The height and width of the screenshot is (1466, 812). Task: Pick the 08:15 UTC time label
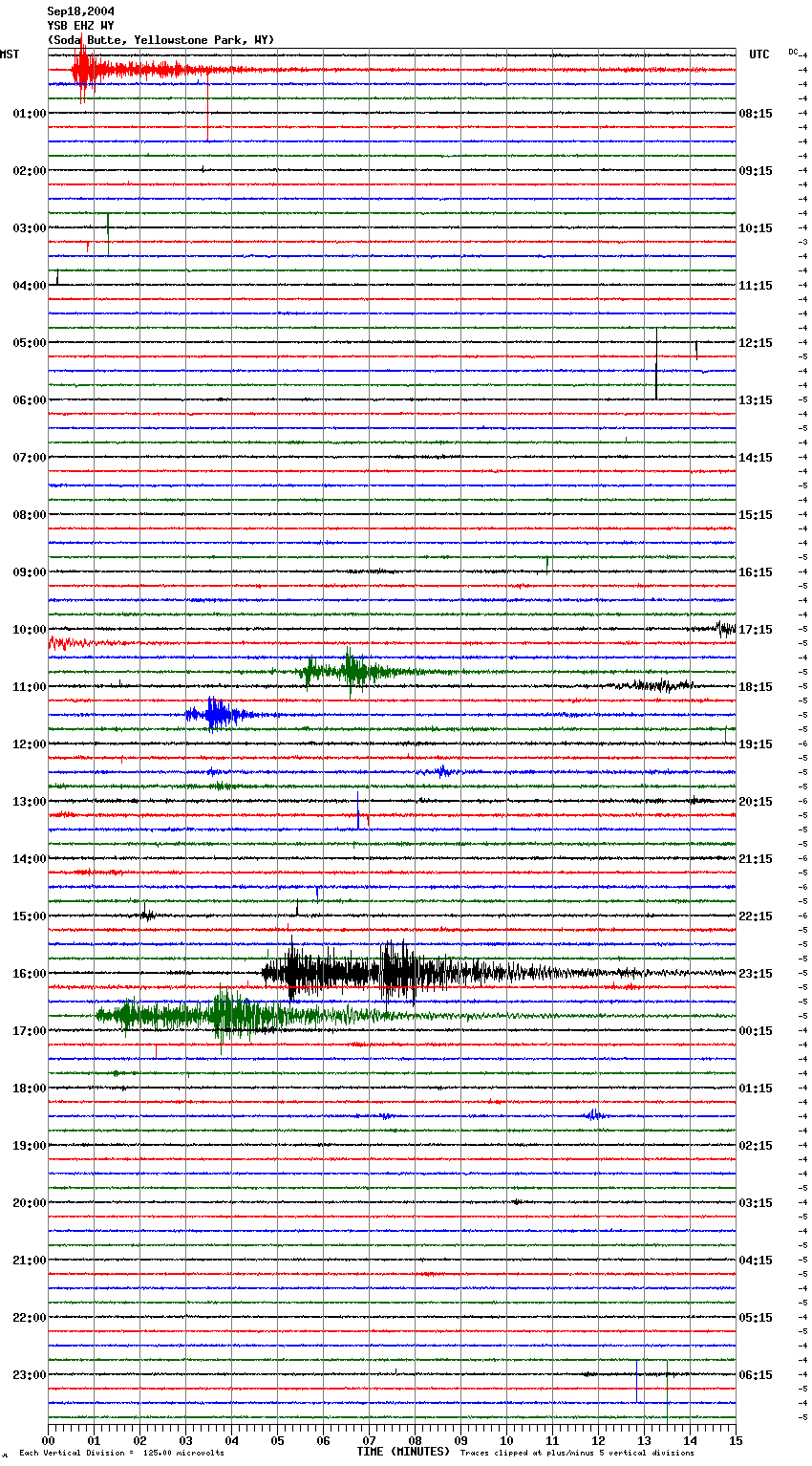(x=756, y=114)
